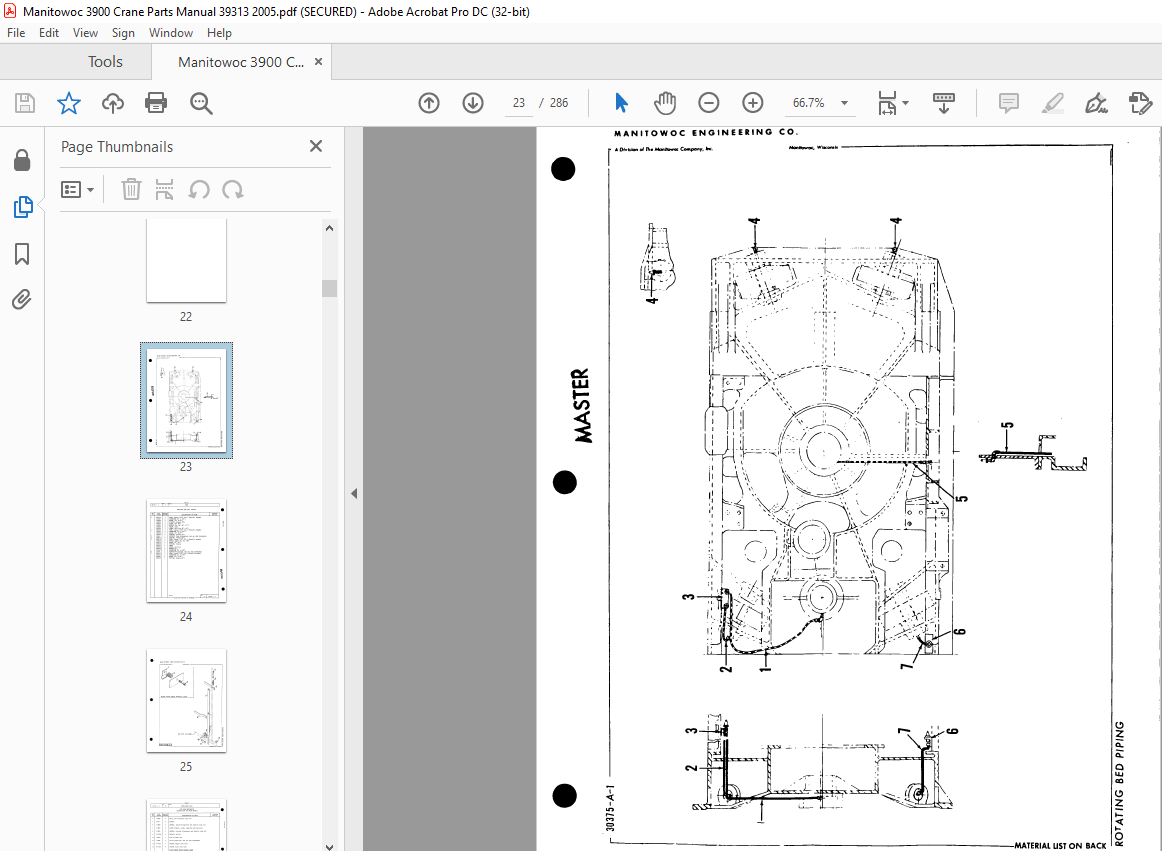Click the fit page width icon
The width and height of the screenshot is (1162, 851).
click(887, 103)
